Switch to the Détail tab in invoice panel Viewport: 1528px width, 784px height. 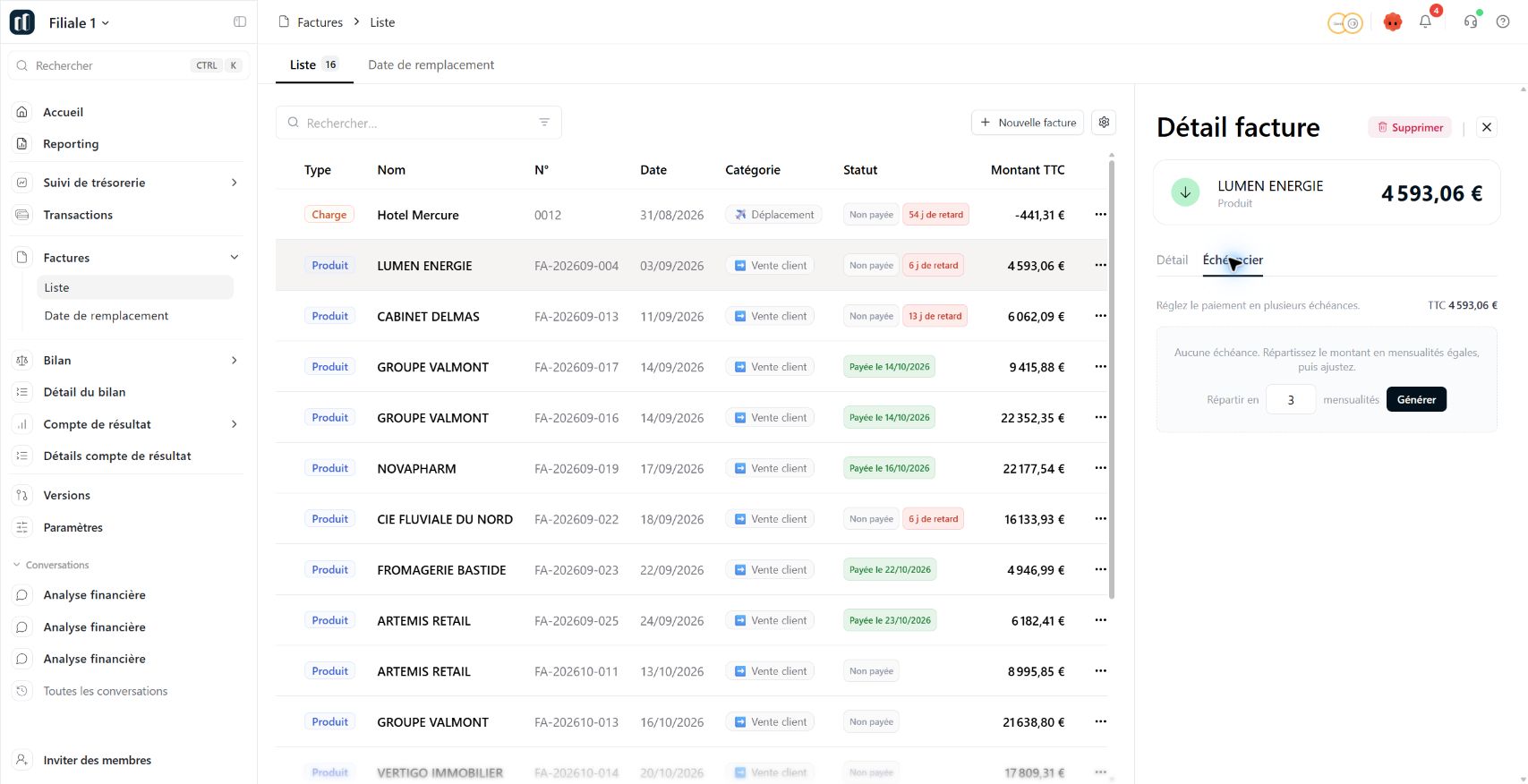pos(1172,260)
